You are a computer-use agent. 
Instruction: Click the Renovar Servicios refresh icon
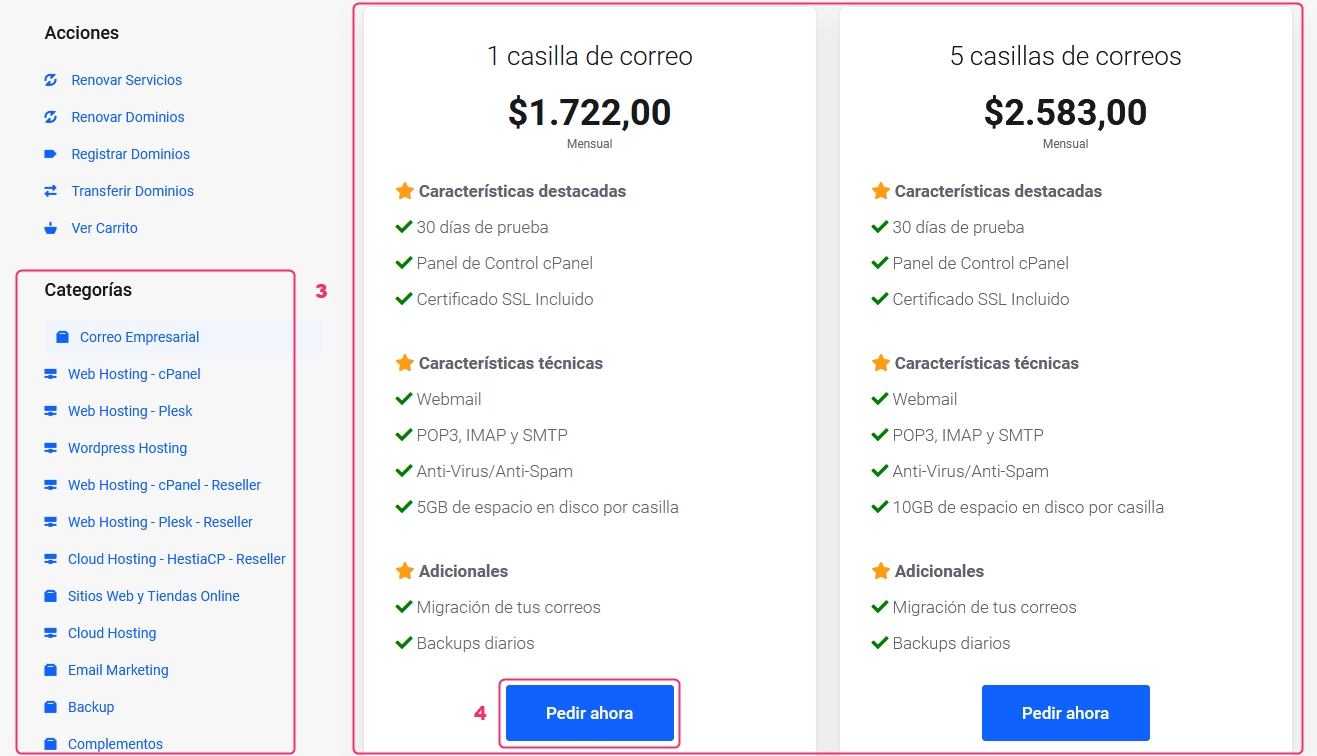(x=51, y=80)
